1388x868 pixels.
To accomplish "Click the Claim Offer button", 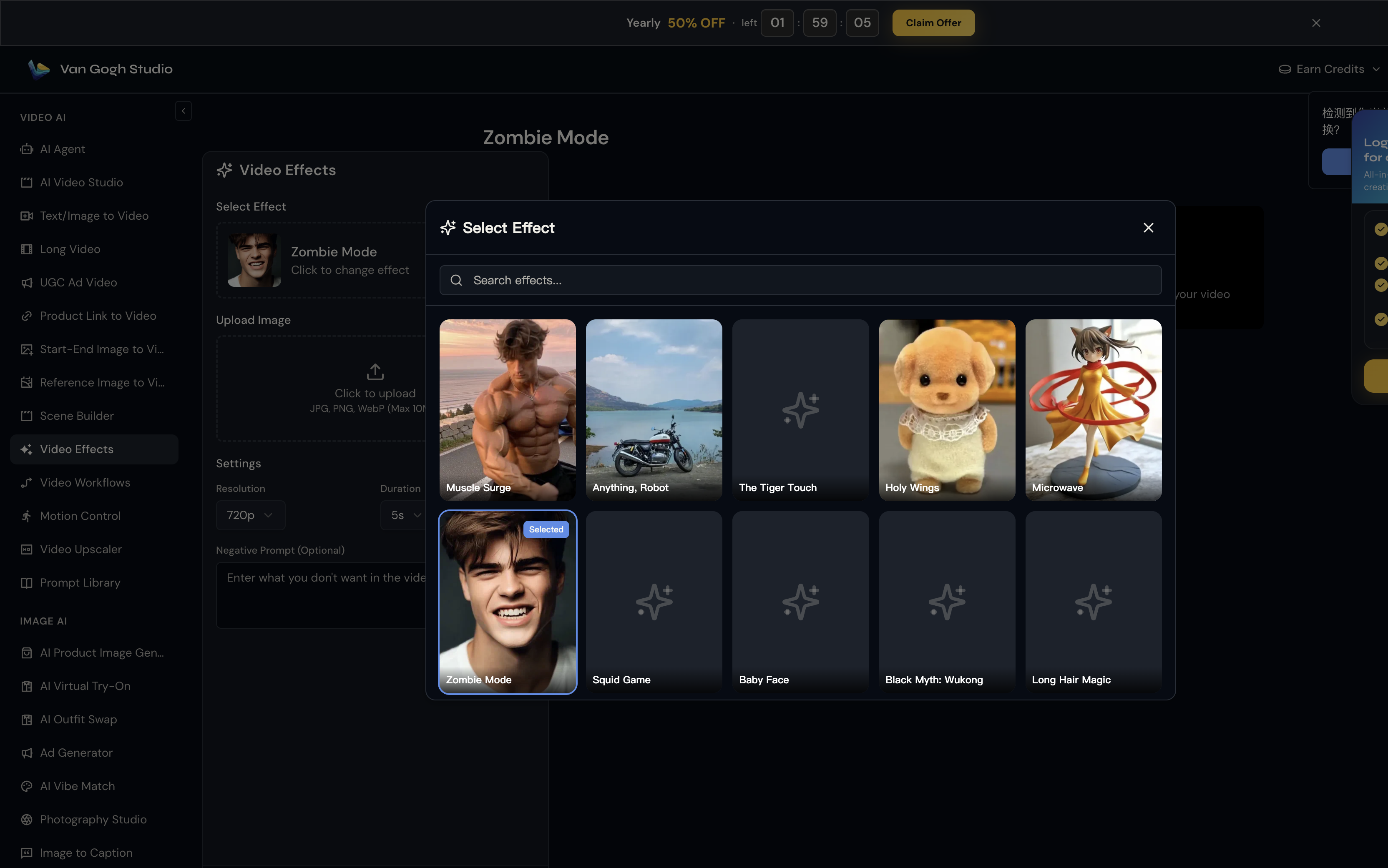I will [x=933, y=23].
